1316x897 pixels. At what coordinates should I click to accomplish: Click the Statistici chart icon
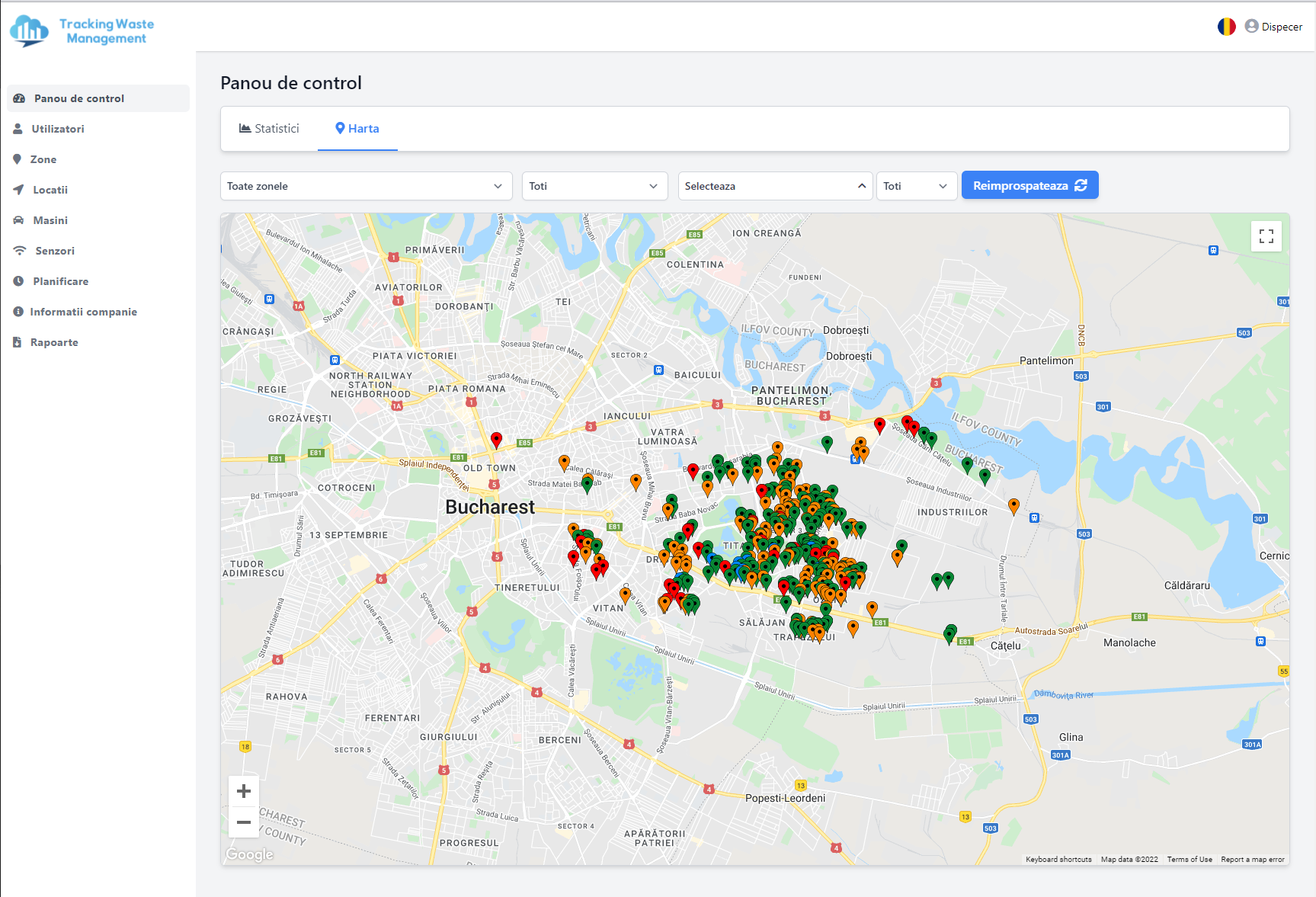coord(245,128)
